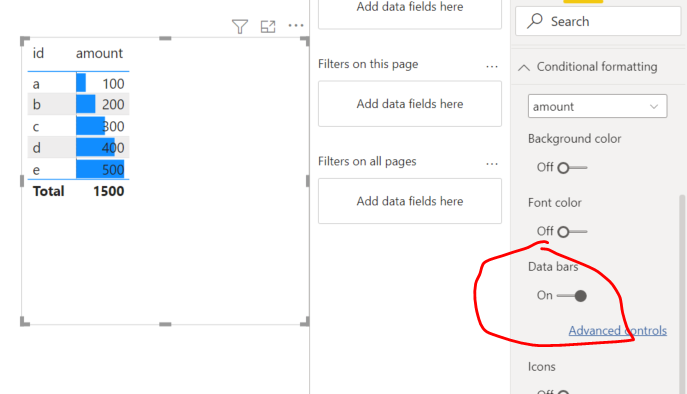Click the Format pane vertical scrollbar
Screen dimensions: 687x394
[x=682, y=294]
